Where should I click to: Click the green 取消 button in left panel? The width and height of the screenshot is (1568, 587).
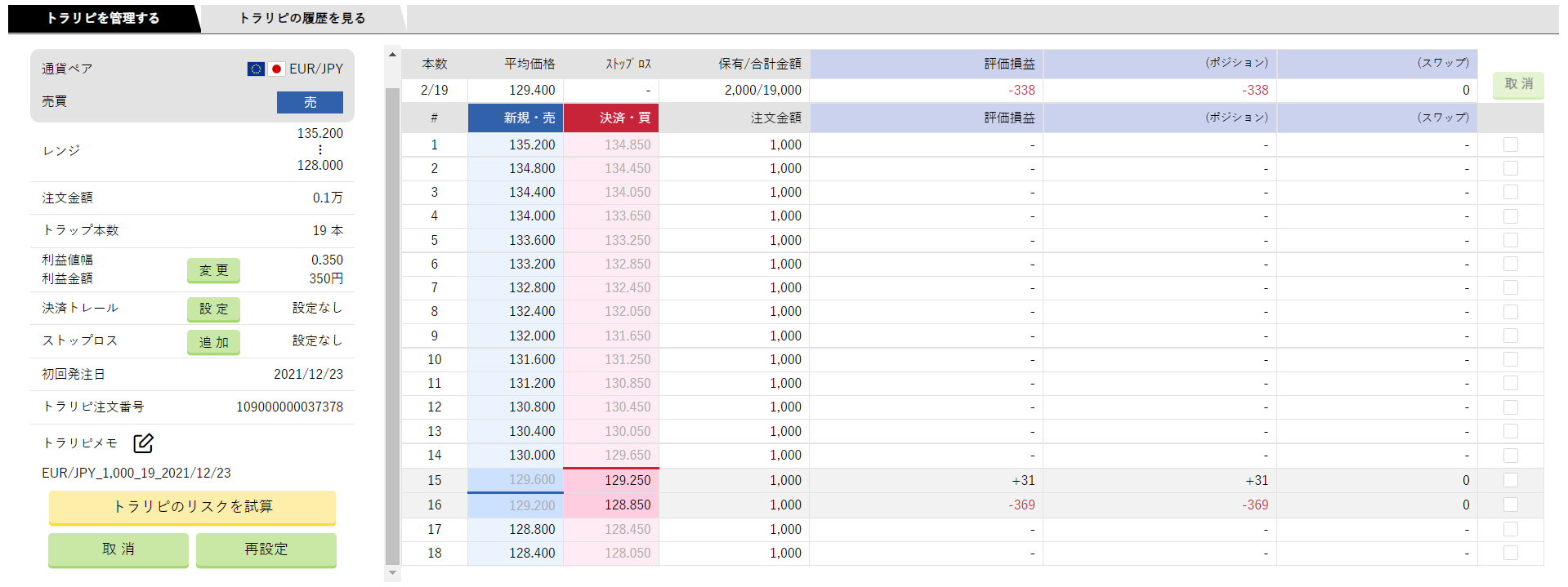[118, 549]
